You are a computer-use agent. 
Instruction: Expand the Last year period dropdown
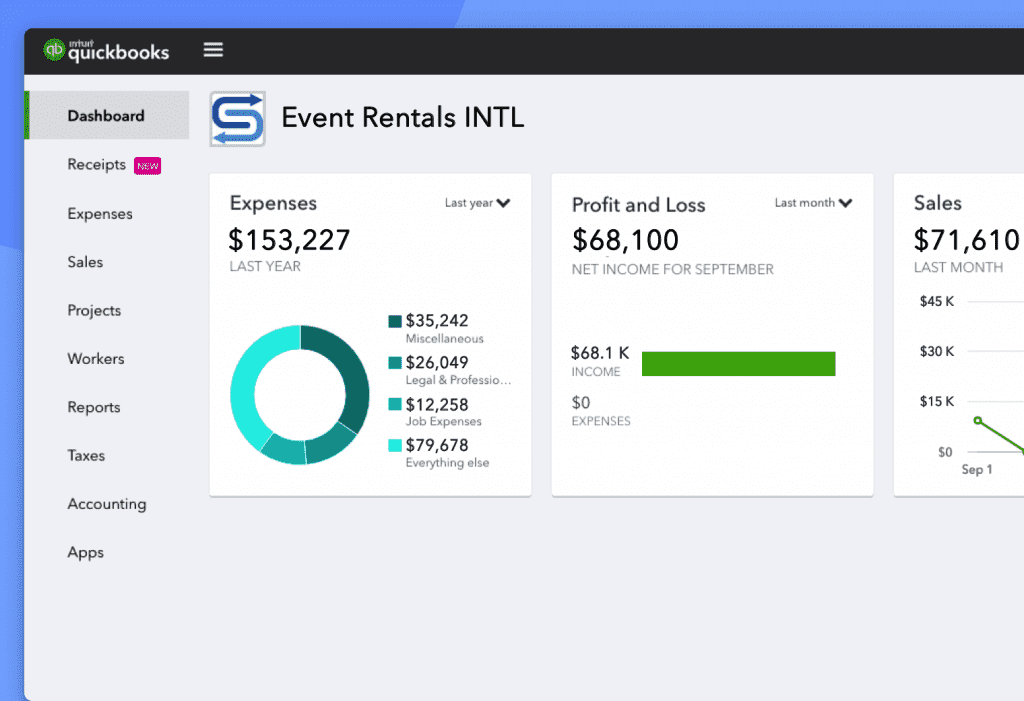click(x=477, y=203)
